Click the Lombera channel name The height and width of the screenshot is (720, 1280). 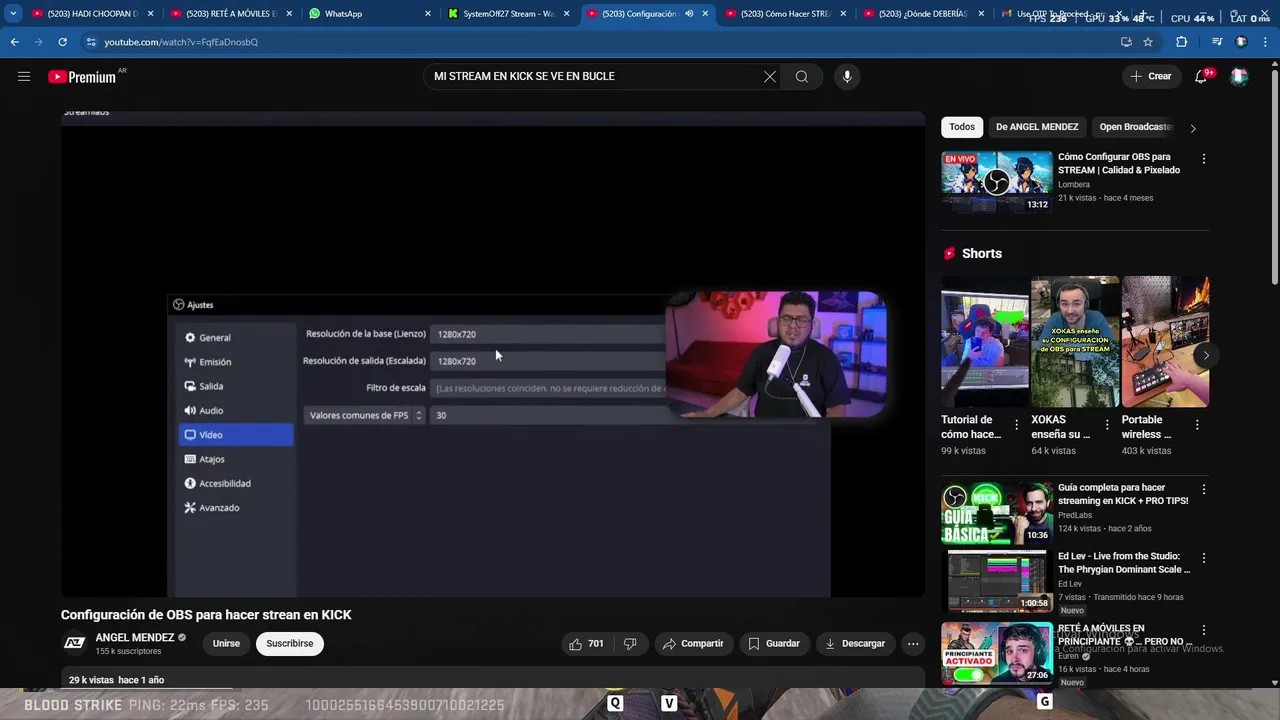click(x=1074, y=185)
